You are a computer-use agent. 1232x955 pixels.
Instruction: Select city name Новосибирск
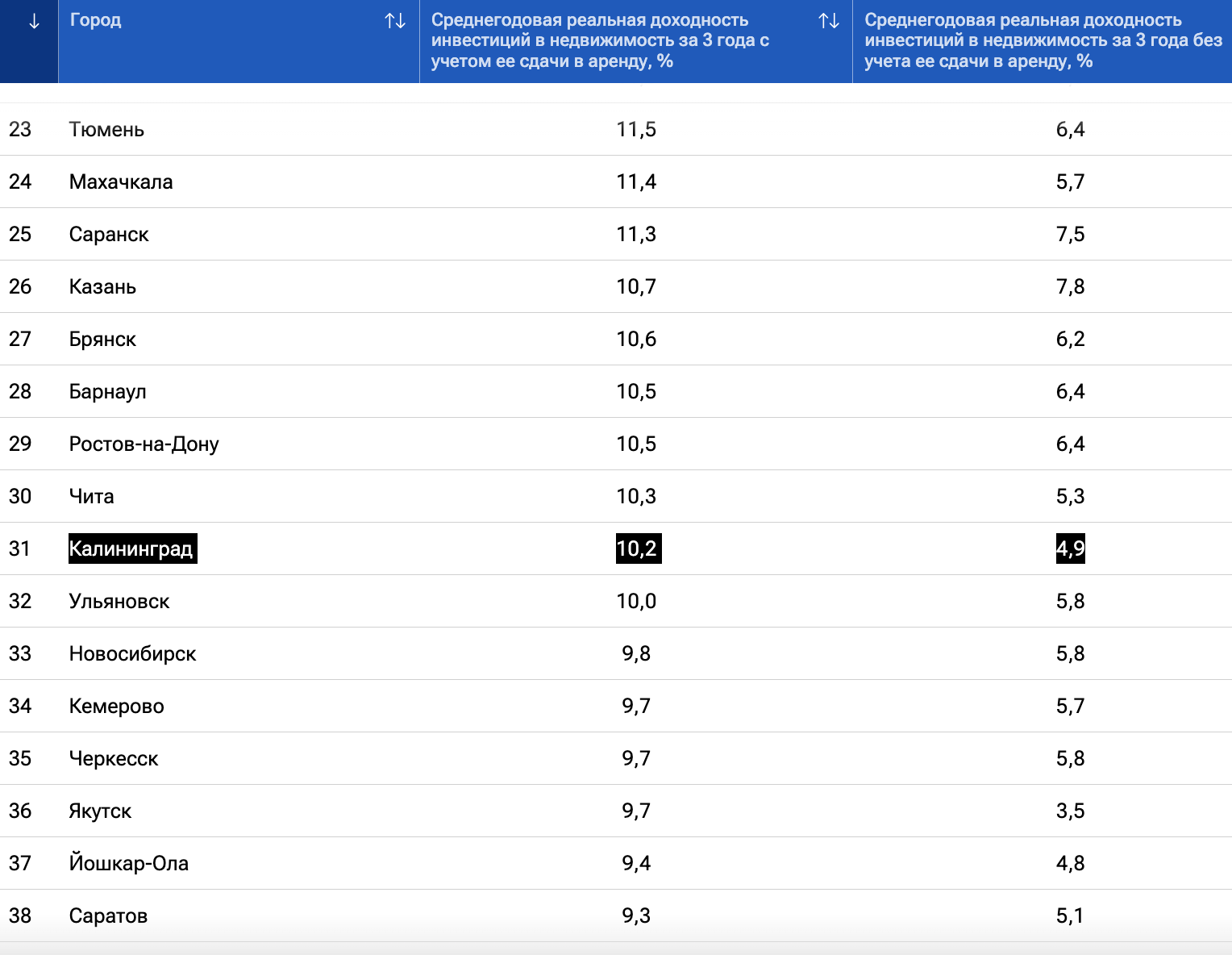133,654
